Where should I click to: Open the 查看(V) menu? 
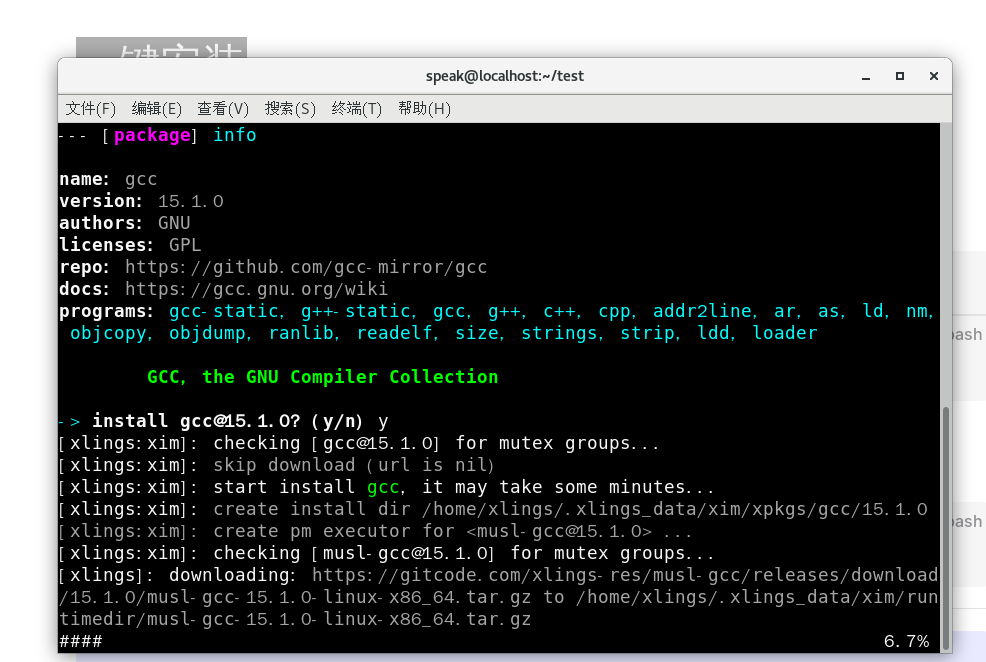click(x=223, y=109)
